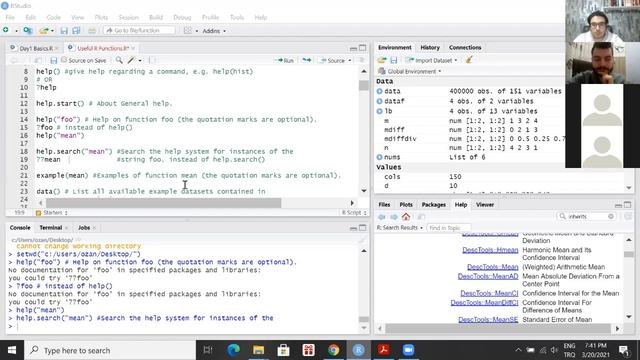The image size is (640, 360).
Task: Switch to the Plots tab
Action: click(406, 205)
